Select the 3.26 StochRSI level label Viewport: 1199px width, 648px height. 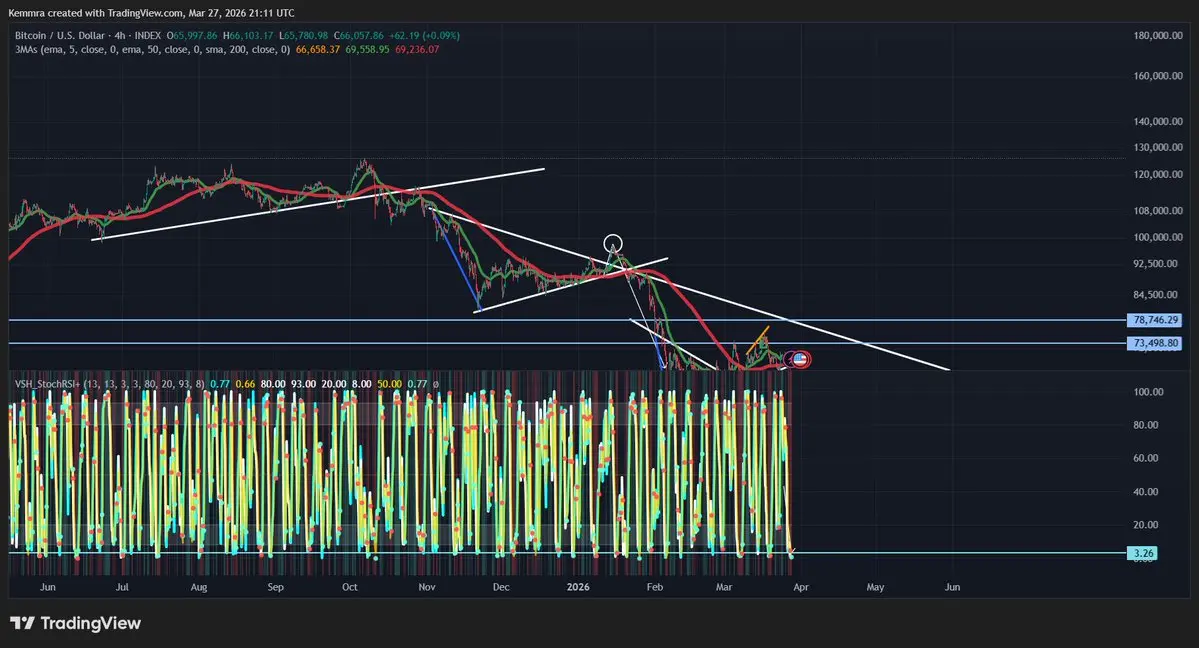[x=1142, y=553]
